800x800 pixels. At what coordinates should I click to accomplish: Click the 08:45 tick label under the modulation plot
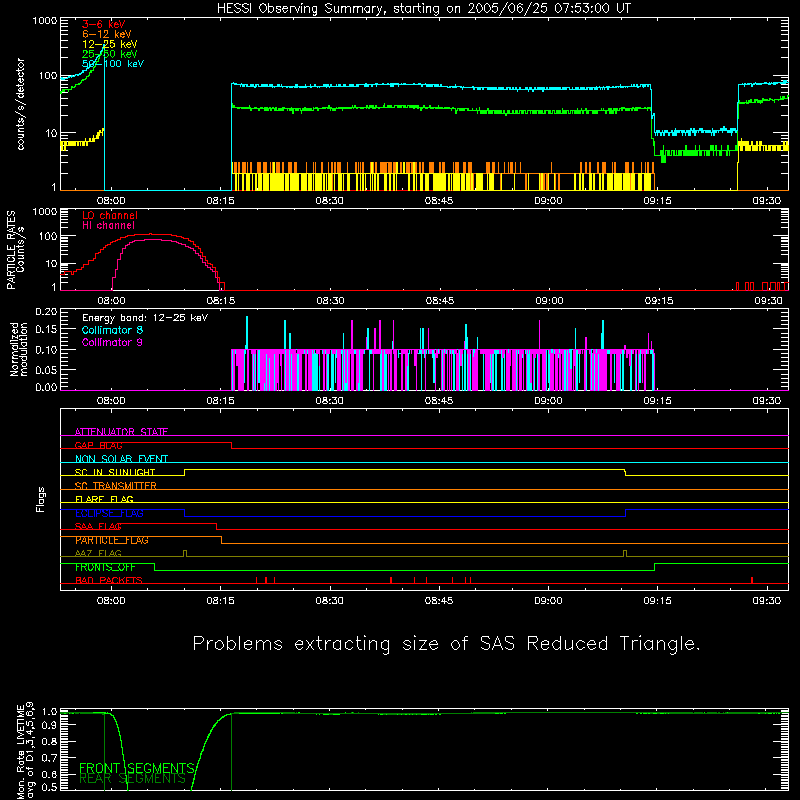(x=439, y=401)
